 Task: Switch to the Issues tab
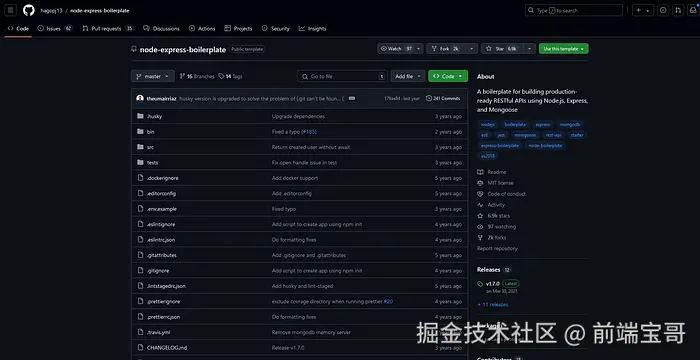click(54, 29)
